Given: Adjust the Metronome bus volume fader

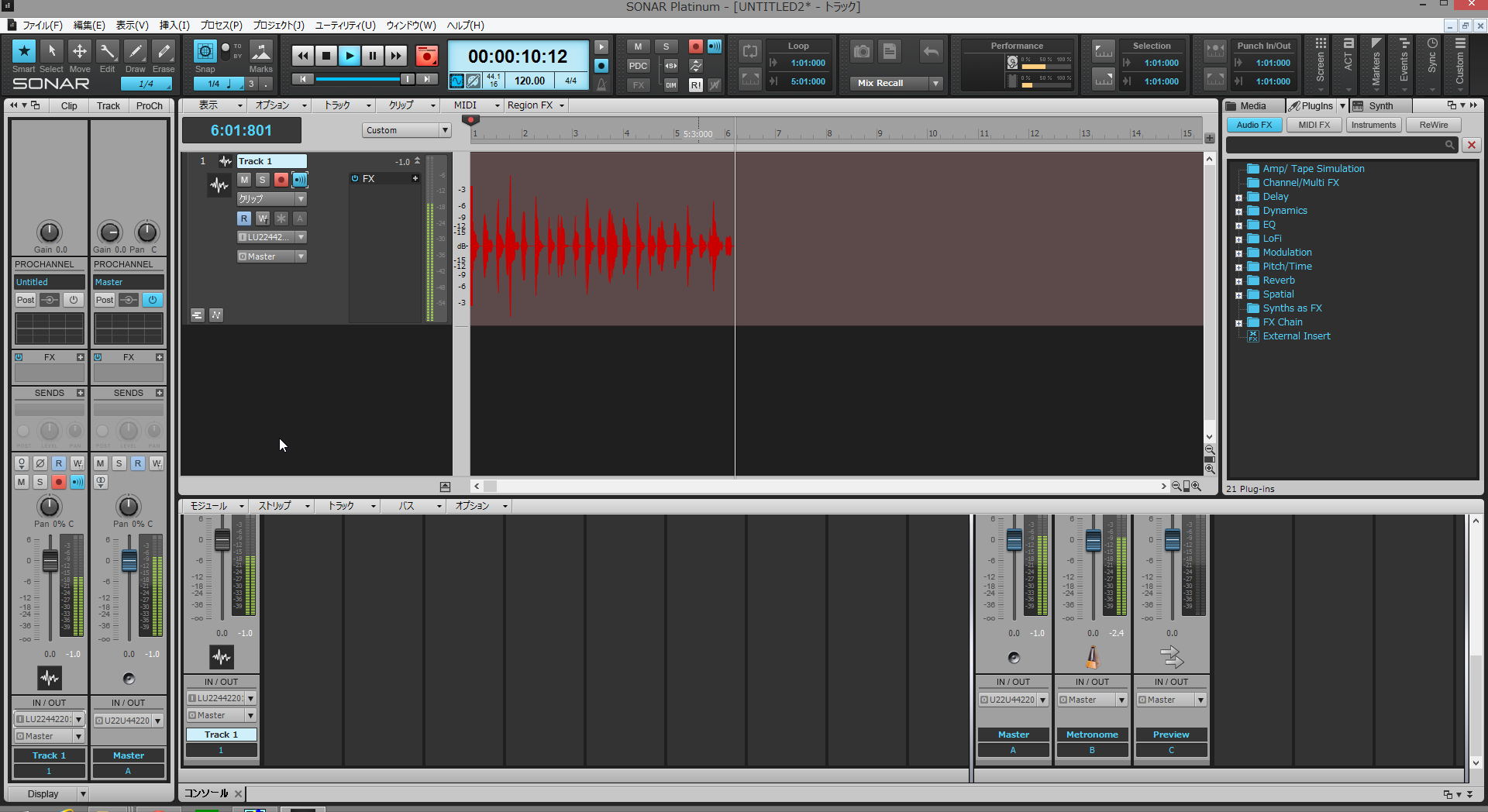Looking at the screenshot, I should coord(1093,539).
